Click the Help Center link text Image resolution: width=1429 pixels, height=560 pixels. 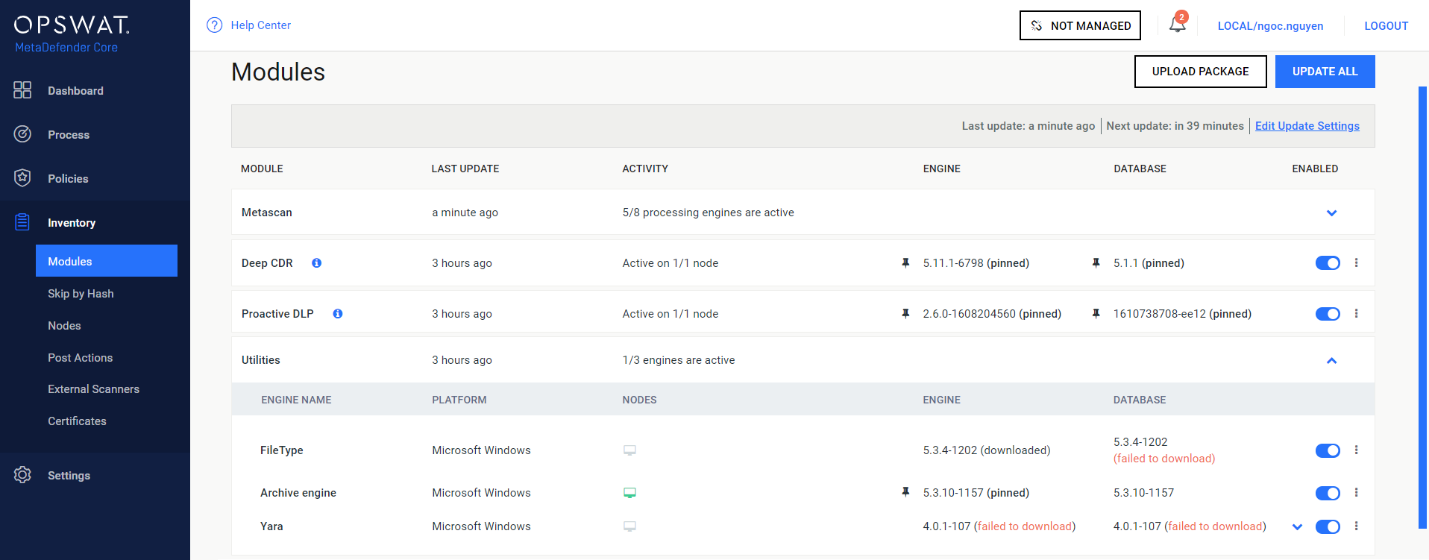tap(261, 25)
